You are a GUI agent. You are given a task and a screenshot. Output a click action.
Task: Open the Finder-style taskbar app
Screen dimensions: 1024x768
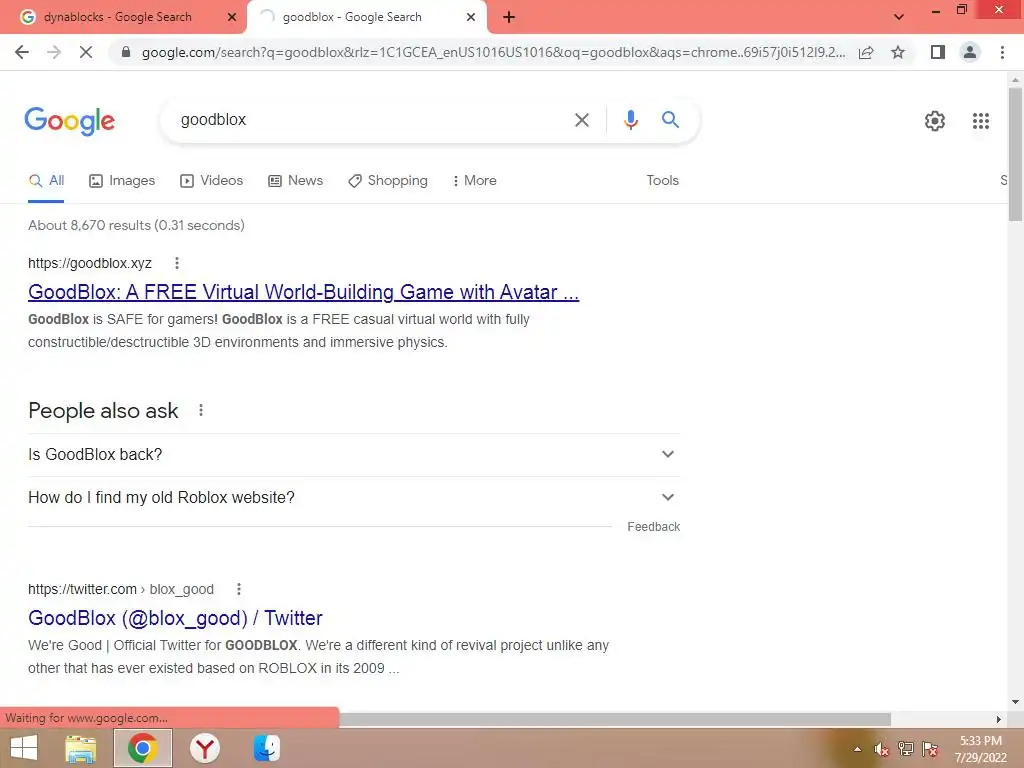(266, 748)
